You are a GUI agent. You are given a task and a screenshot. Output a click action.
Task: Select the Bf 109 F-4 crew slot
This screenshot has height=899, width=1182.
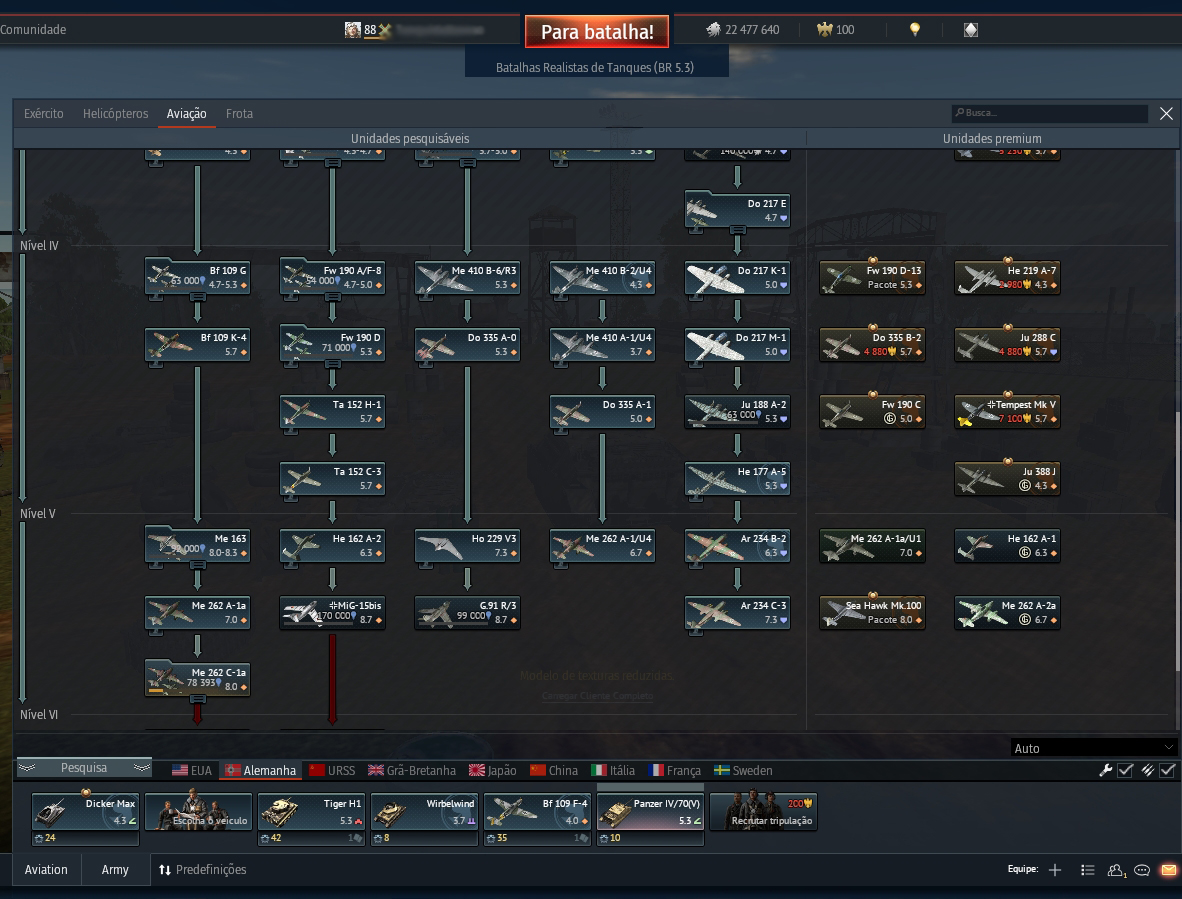point(537,819)
